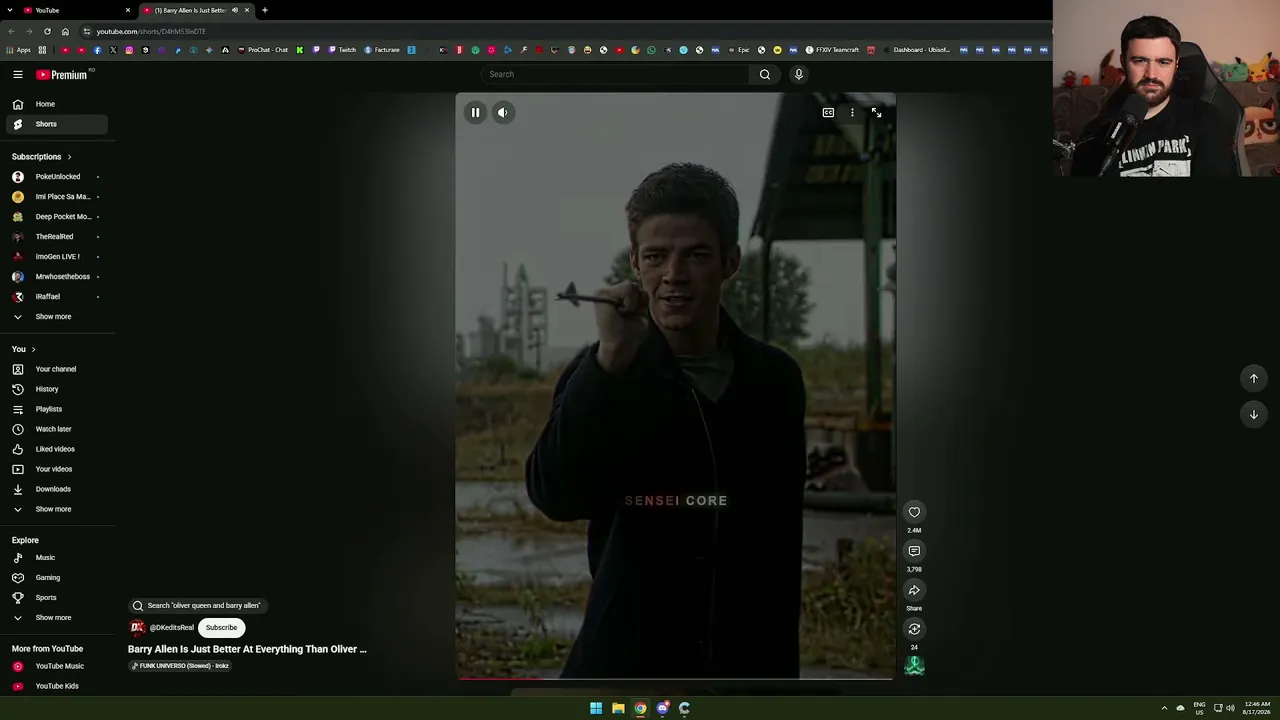Open Watch later in the sidebar
Screen dimensions: 1280x720
tap(58, 429)
